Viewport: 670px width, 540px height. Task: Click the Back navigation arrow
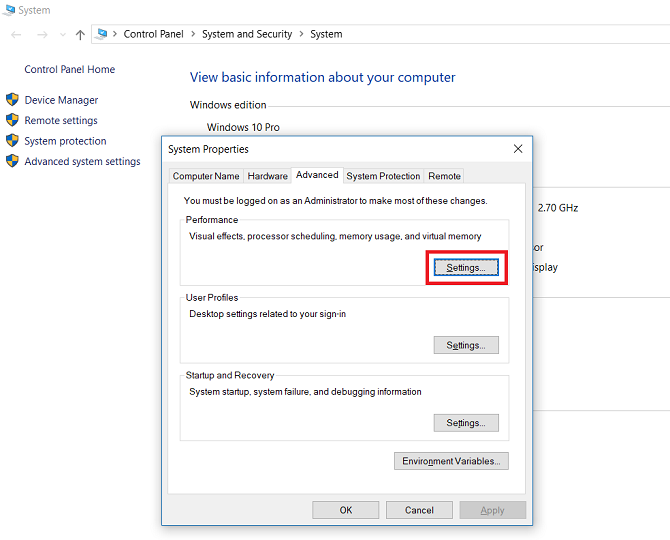[x=16, y=35]
